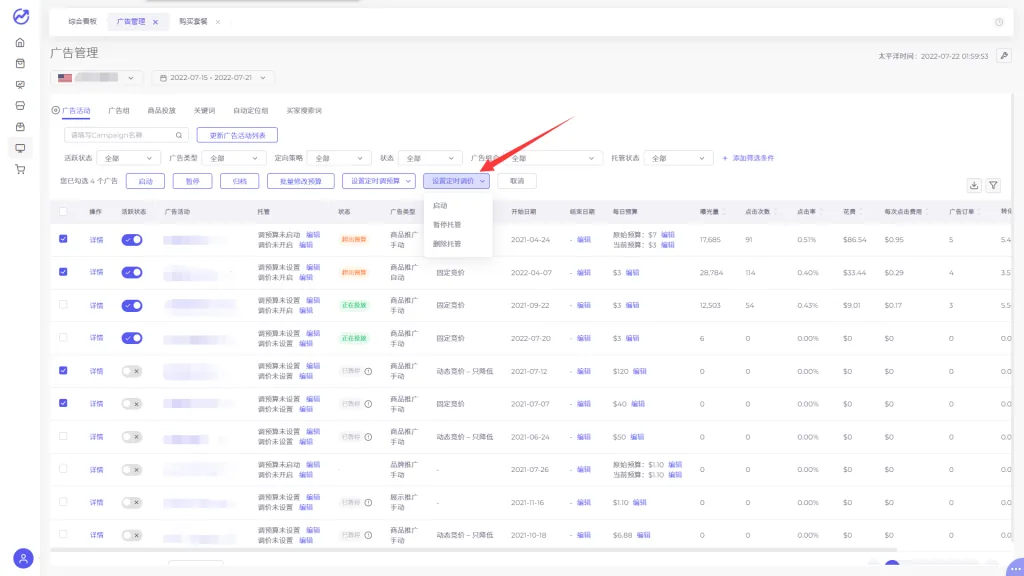This screenshot has width=1024, height=576.
Task: Turn on active toggle on 2021-07-07 row
Action: (x=132, y=404)
